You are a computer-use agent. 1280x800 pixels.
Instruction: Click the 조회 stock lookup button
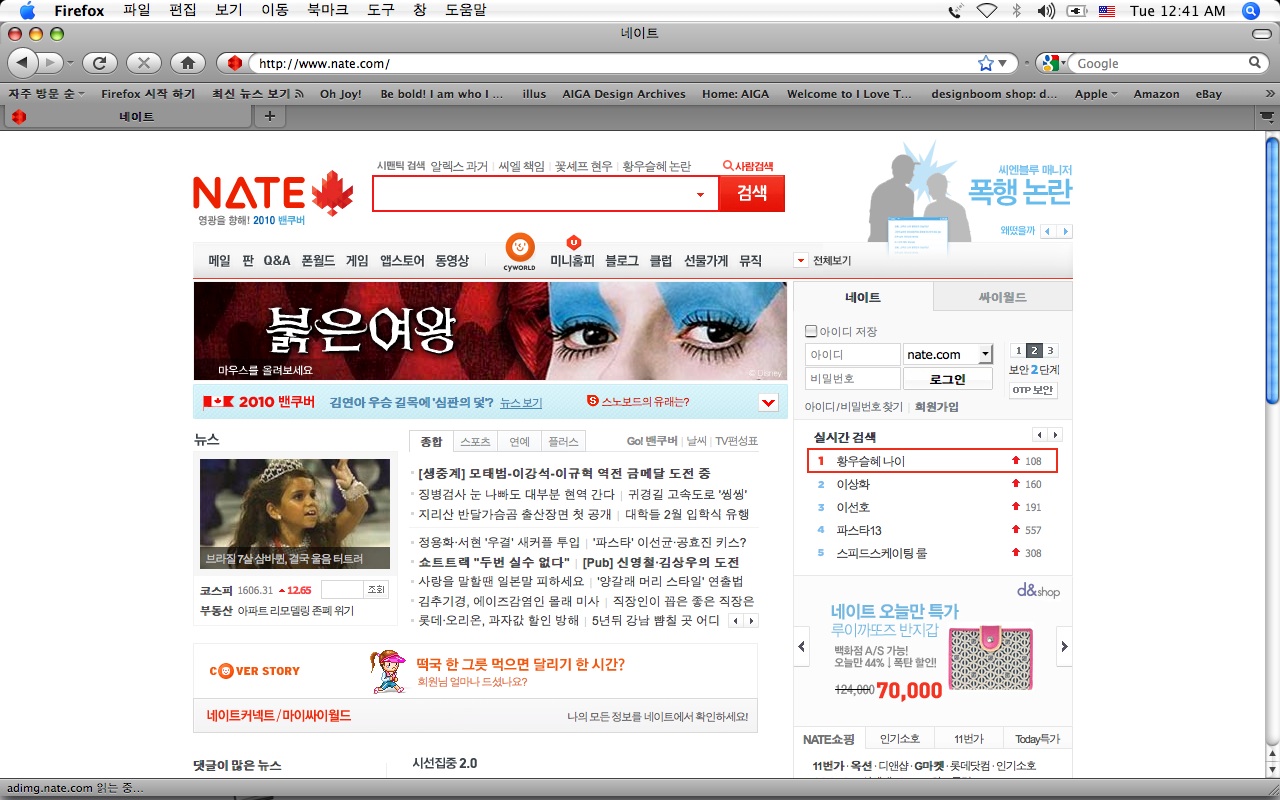click(376, 590)
